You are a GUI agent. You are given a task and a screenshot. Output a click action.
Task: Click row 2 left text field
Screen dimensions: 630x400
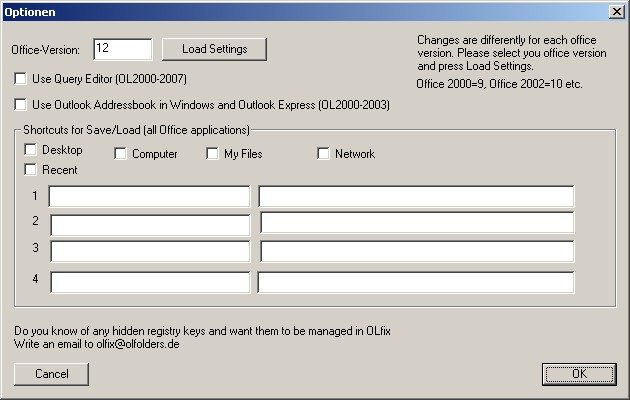tap(150, 225)
